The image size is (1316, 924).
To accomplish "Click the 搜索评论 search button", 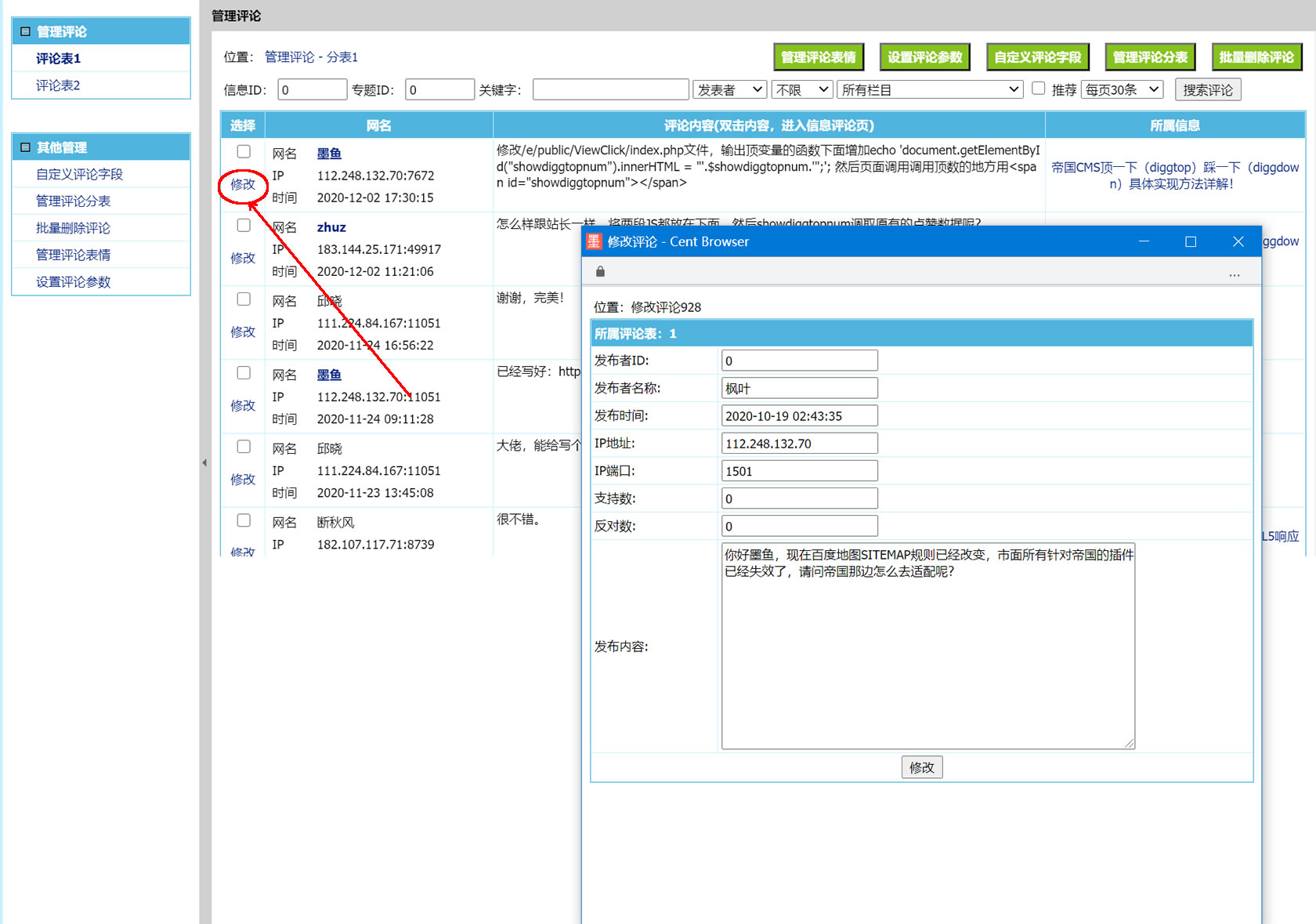I will point(1207,90).
